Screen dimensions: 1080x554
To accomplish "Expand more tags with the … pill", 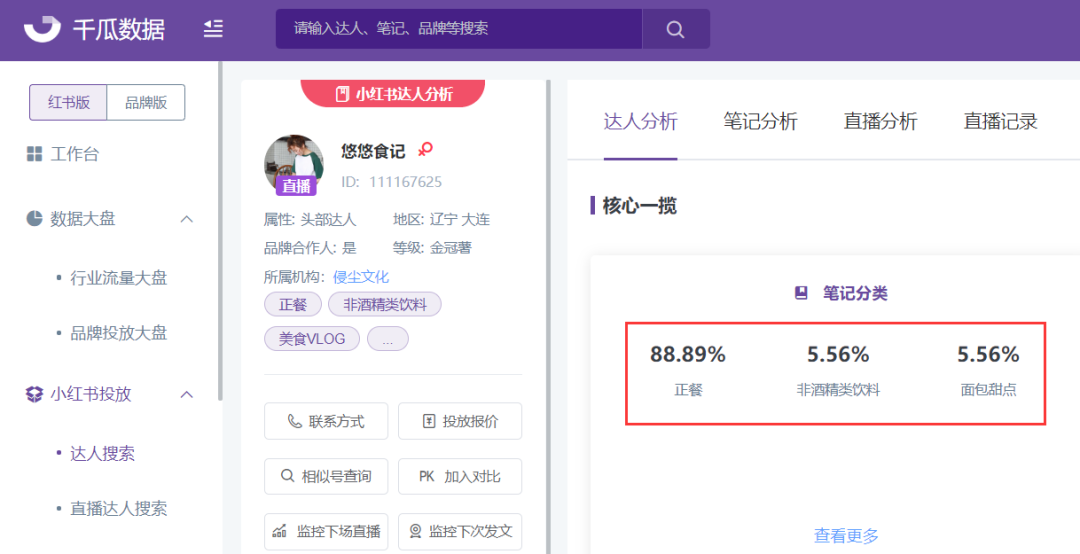I will (388, 339).
